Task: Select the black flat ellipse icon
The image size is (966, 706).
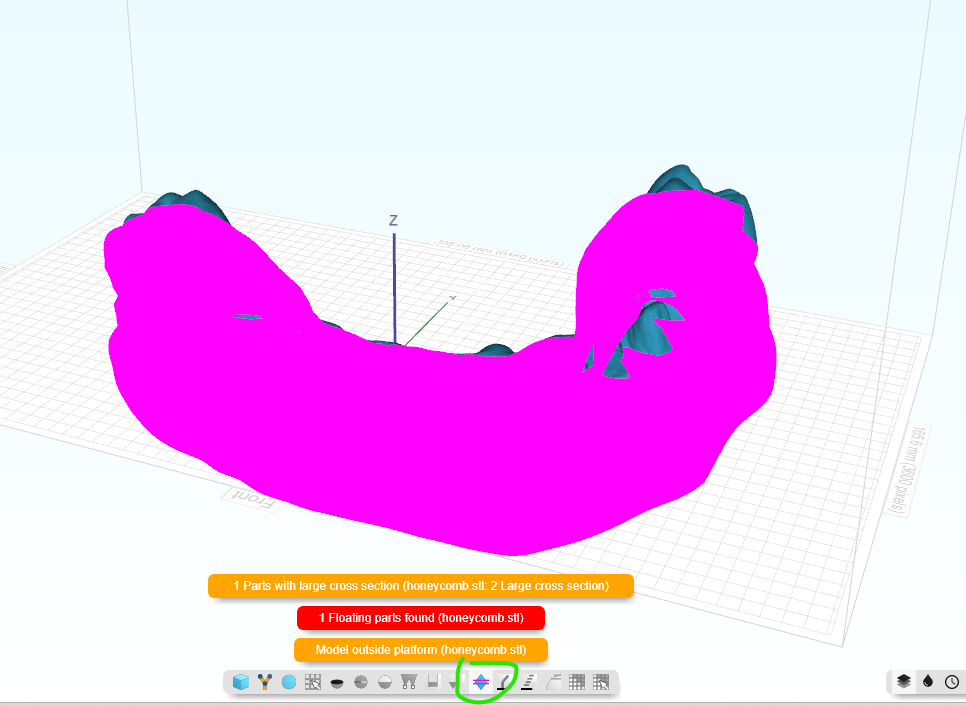Action: tap(337, 683)
